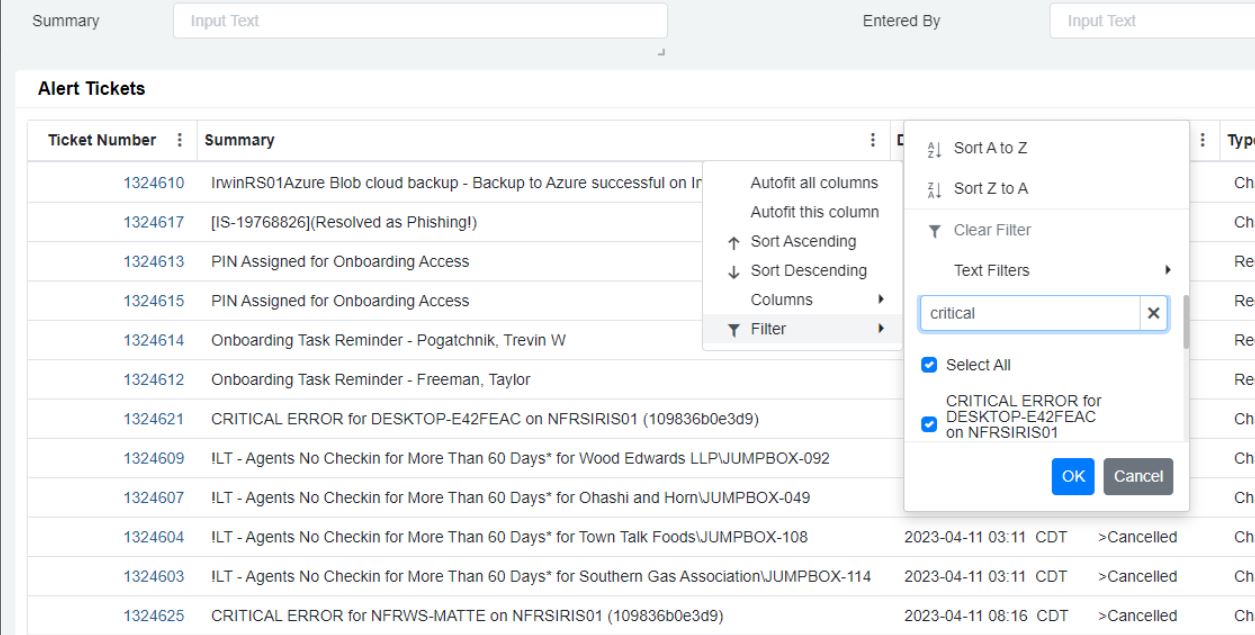Toggle the Select All checkbox
The image size is (1255, 635).
(928, 365)
